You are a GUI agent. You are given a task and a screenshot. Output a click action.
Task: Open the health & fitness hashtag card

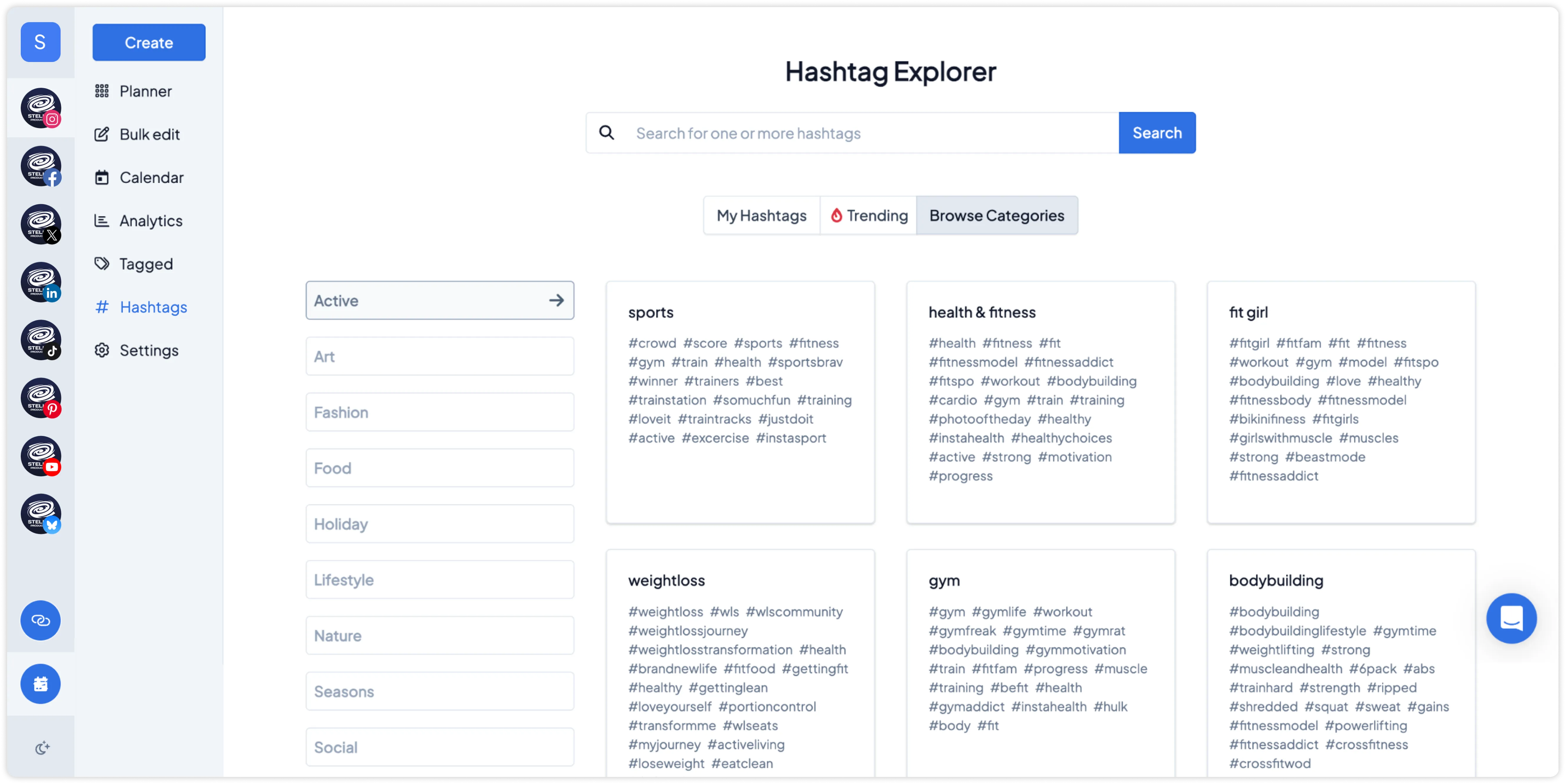[1040, 402]
